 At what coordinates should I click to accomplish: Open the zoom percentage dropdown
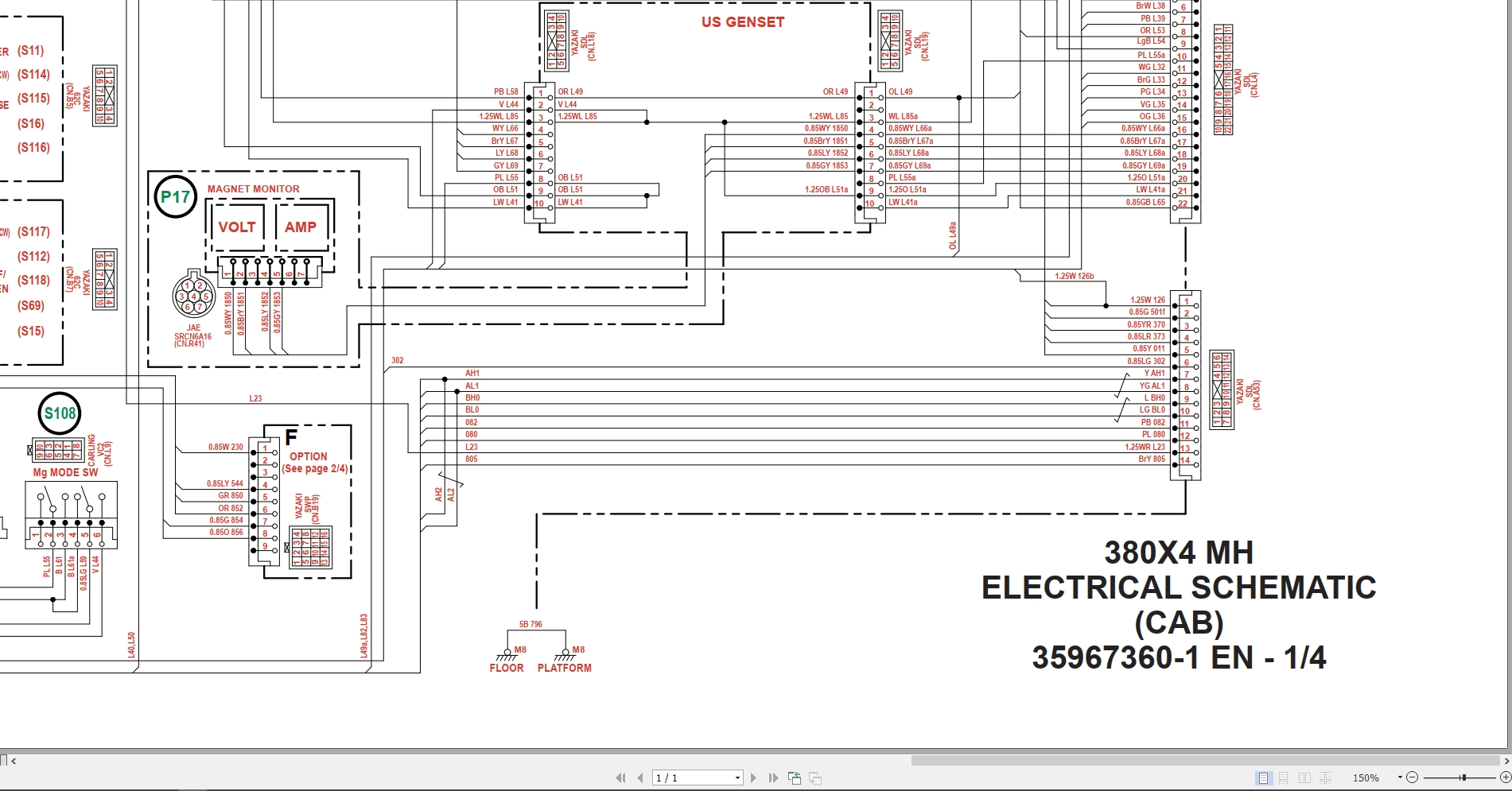coord(1400,777)
